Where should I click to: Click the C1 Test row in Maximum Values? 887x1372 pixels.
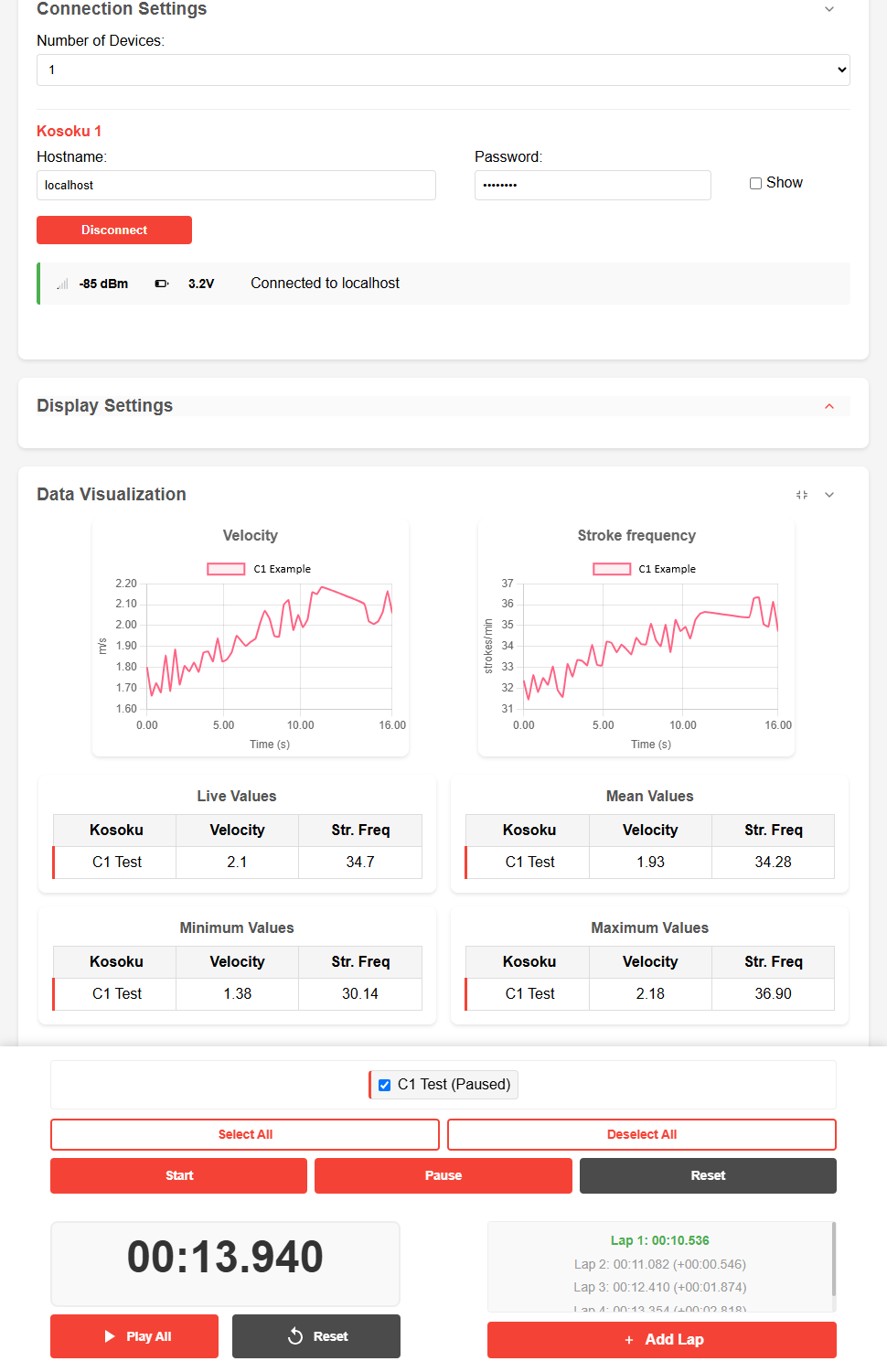650,993
